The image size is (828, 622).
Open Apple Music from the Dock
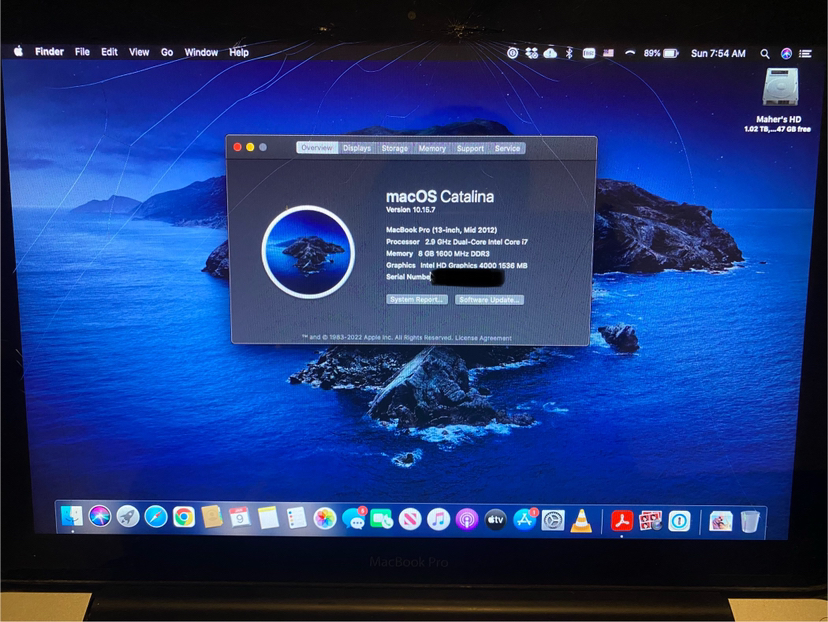point(437,519)
